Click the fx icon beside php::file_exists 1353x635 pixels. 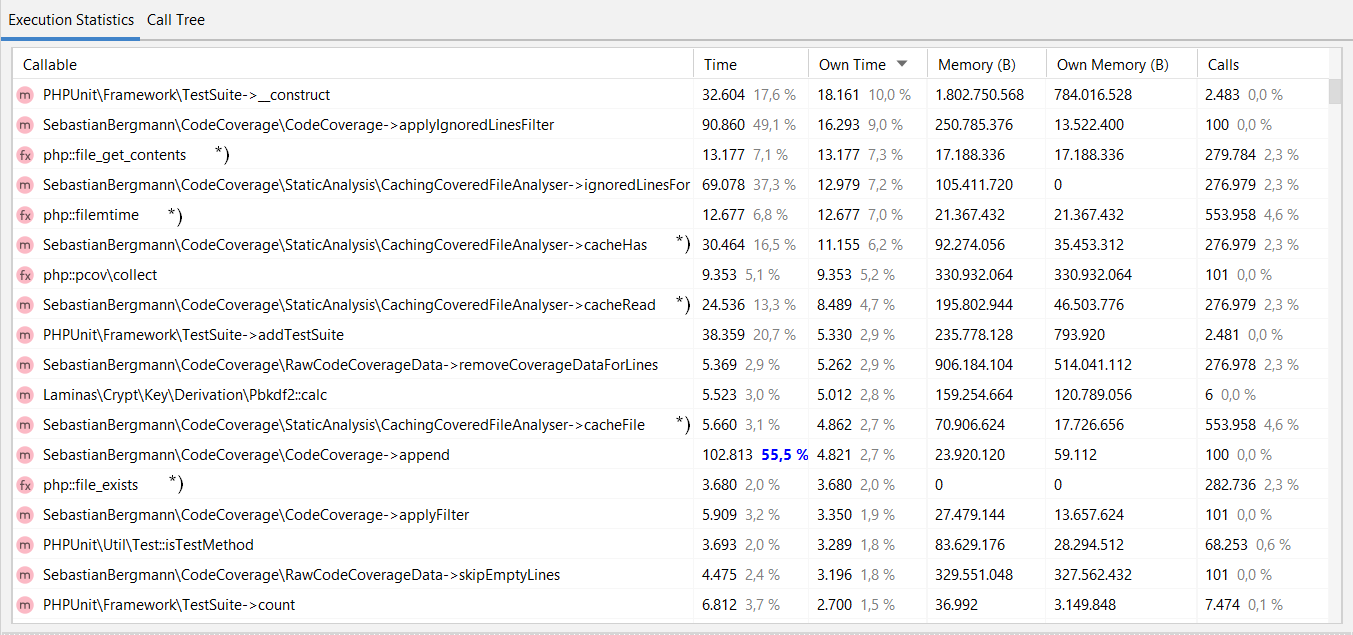25,484
